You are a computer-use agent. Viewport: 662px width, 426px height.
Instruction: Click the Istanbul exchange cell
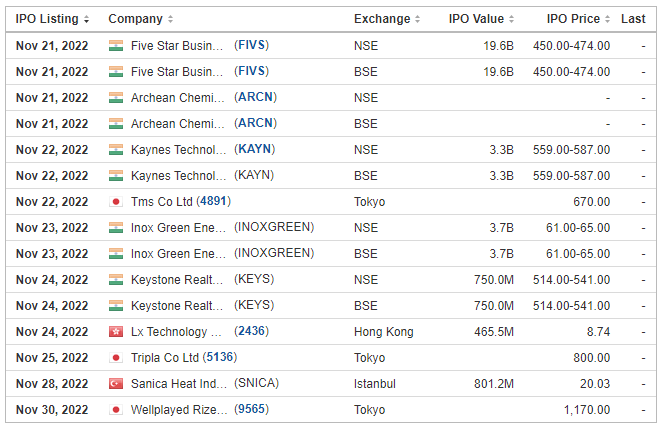point(375,384)
